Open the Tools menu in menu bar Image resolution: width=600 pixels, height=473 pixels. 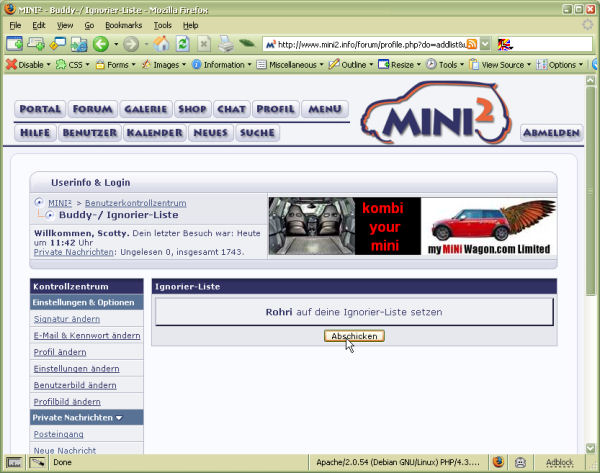pos(163,24)
